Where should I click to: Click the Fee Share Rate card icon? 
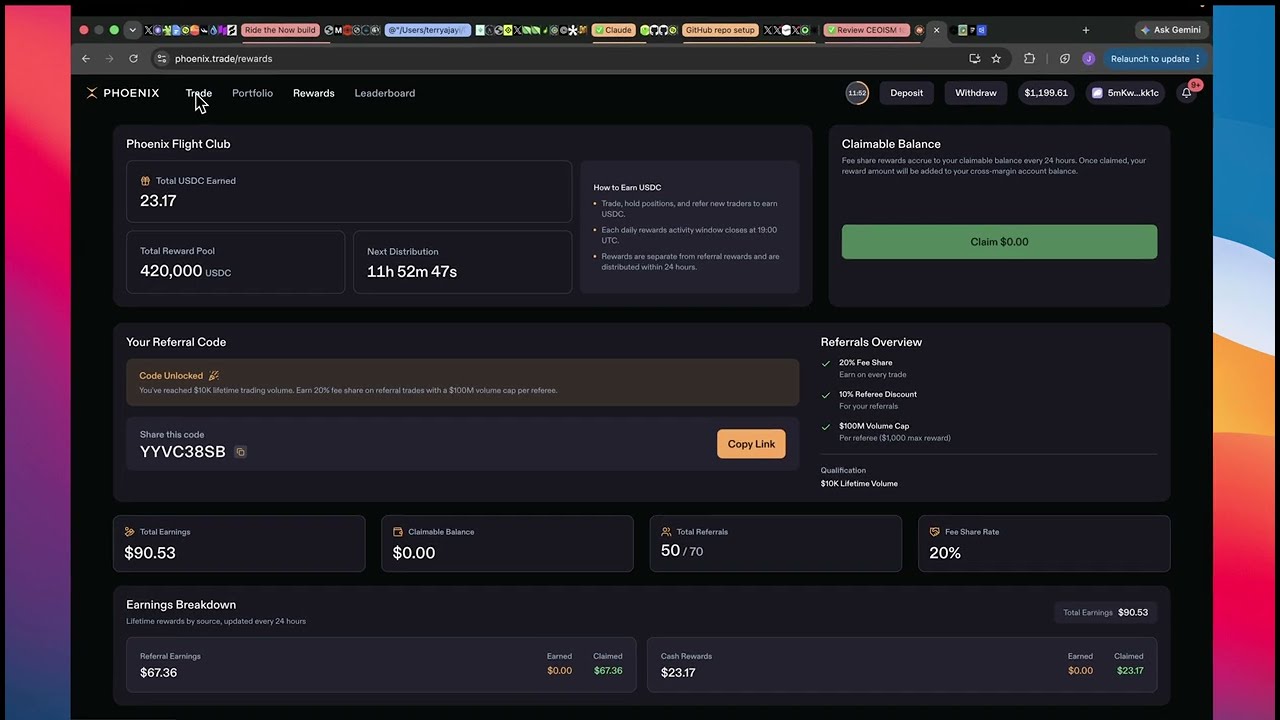[x=934, y=532]
